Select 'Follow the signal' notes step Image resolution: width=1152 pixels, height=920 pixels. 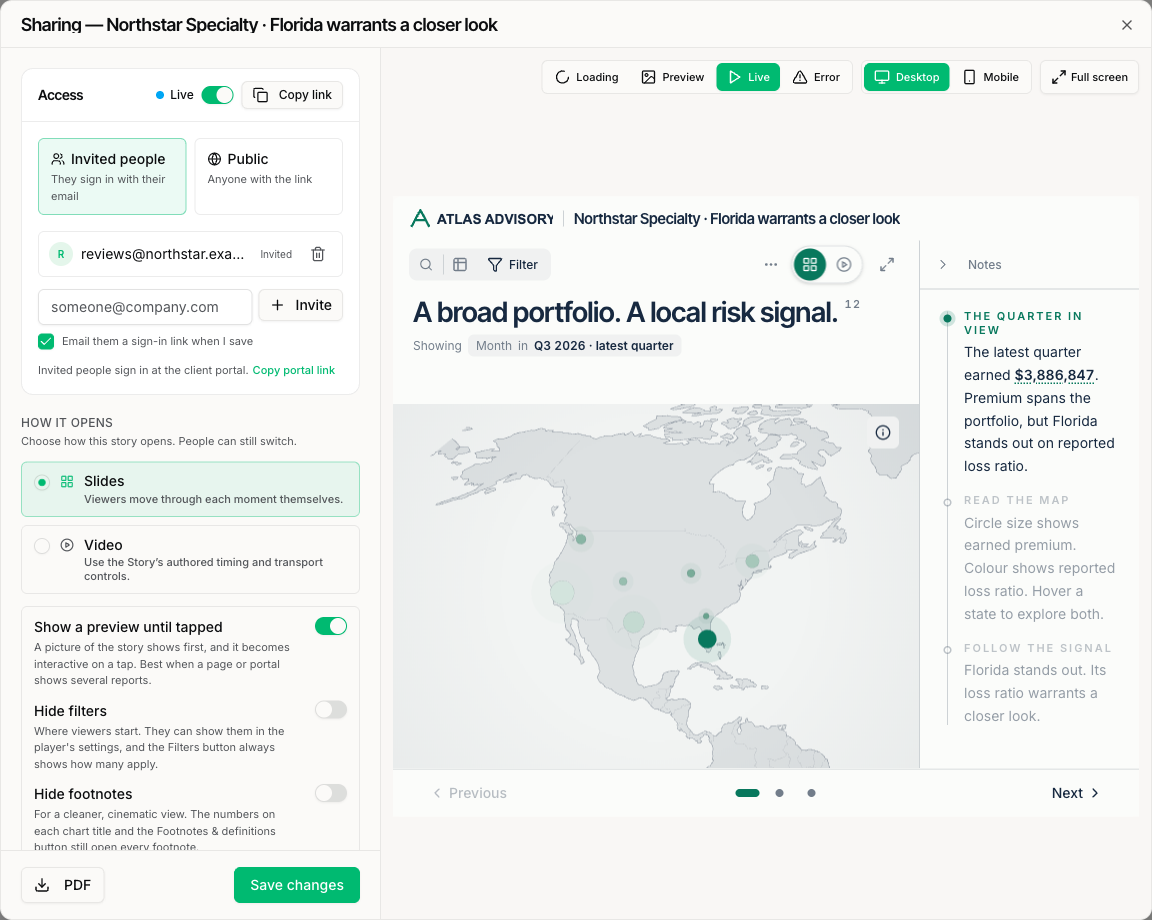point(1037,648)
